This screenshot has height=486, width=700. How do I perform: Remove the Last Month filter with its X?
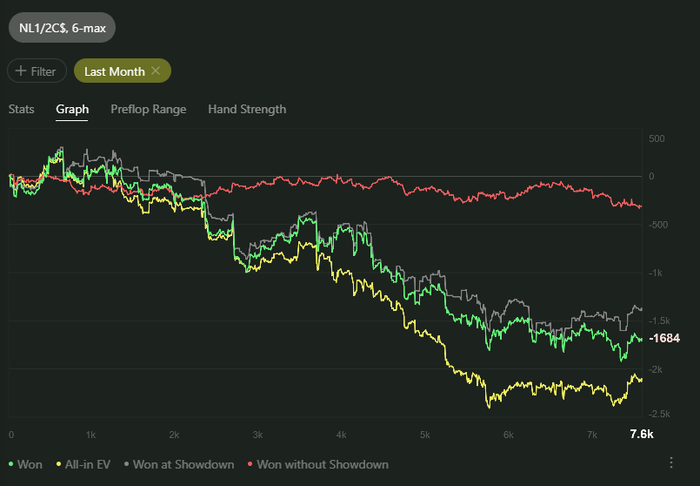(156, 71)
